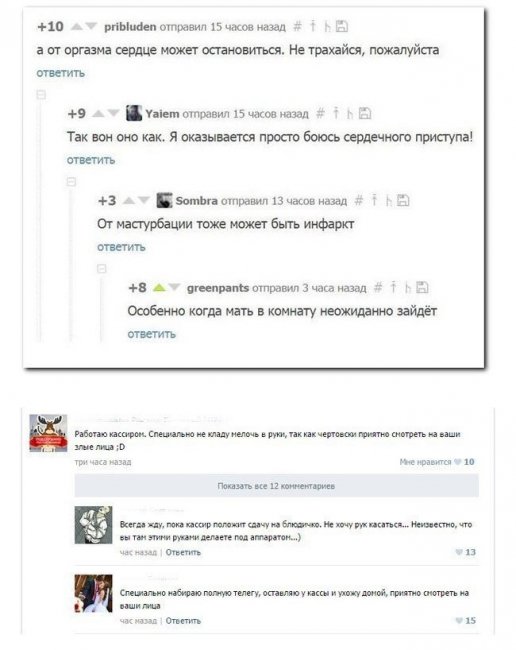
Task: Open Sombra's user profile link
Action: click(196, 201)
